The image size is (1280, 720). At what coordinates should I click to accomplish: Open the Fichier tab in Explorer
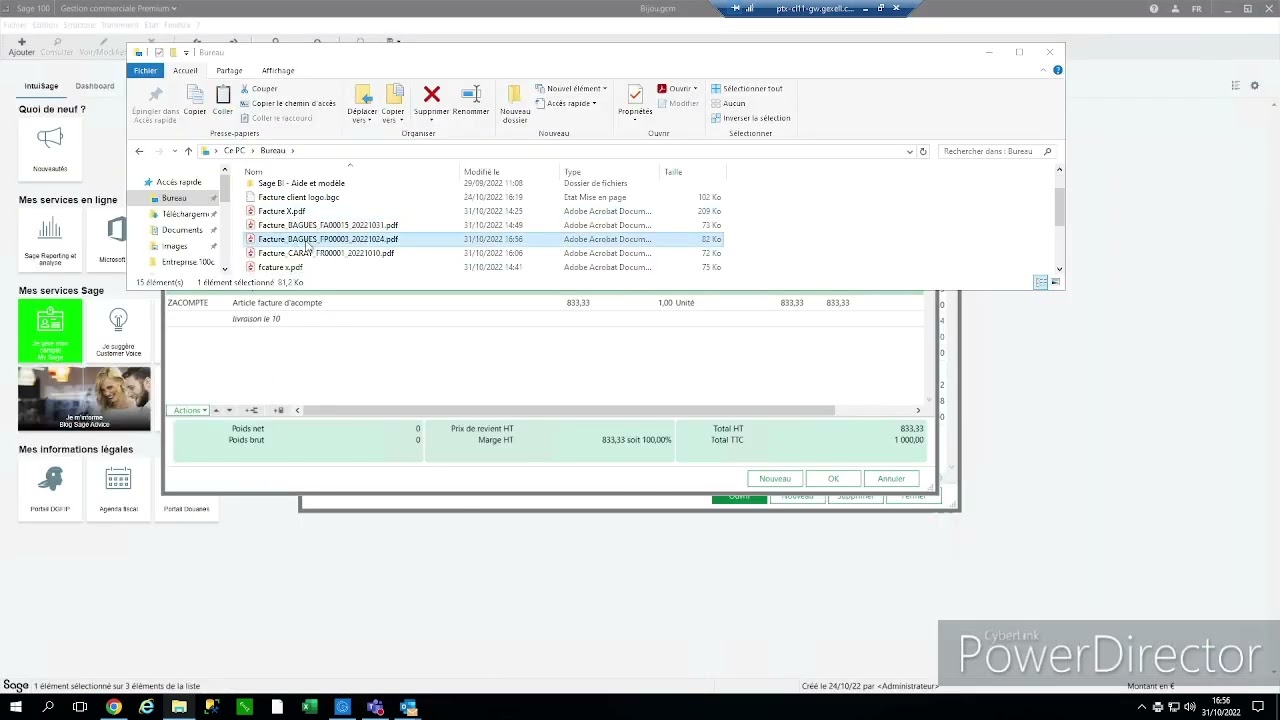tap(145, 70)
